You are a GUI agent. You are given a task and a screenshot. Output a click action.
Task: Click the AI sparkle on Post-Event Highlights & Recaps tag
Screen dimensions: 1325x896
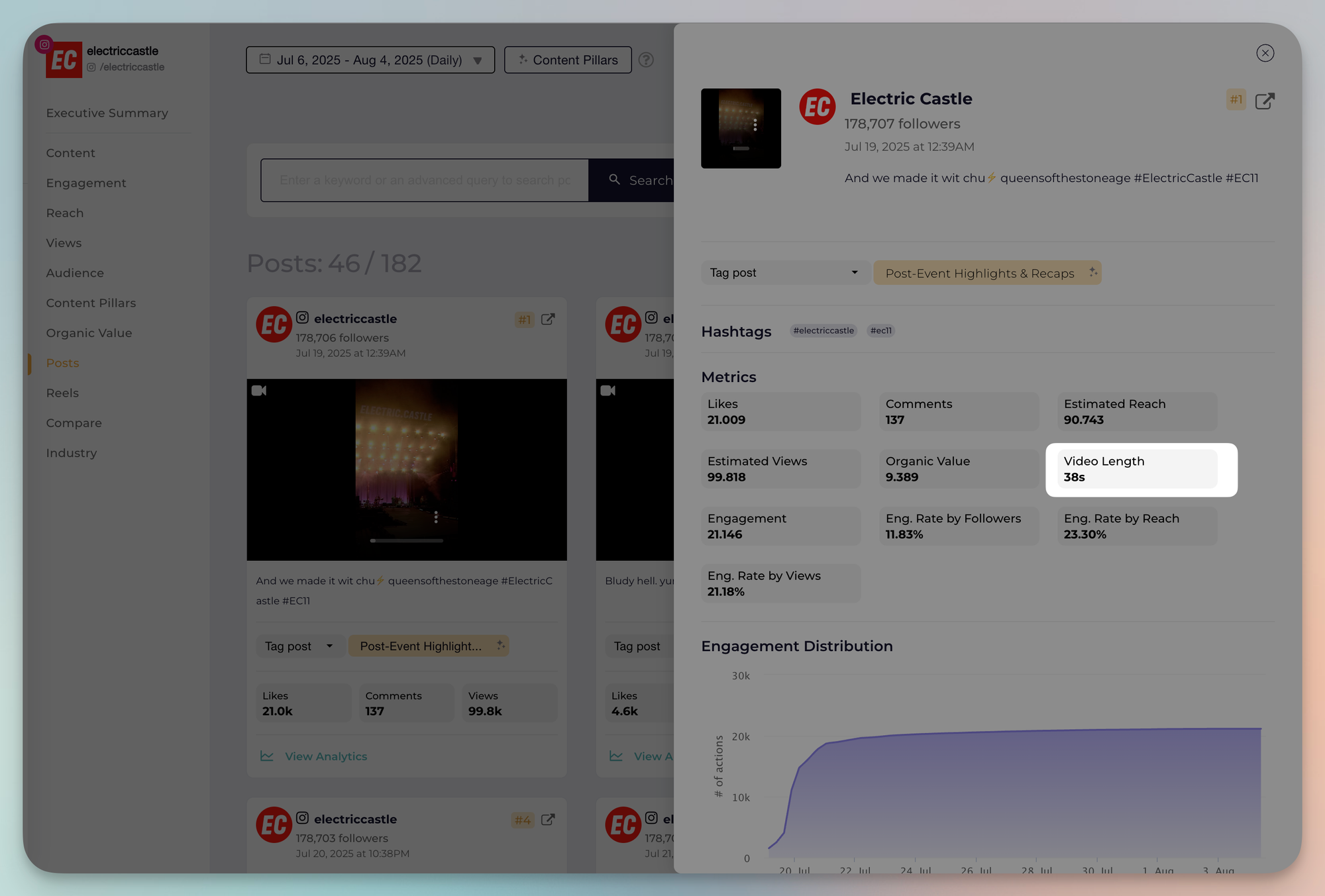(1092, 272)
